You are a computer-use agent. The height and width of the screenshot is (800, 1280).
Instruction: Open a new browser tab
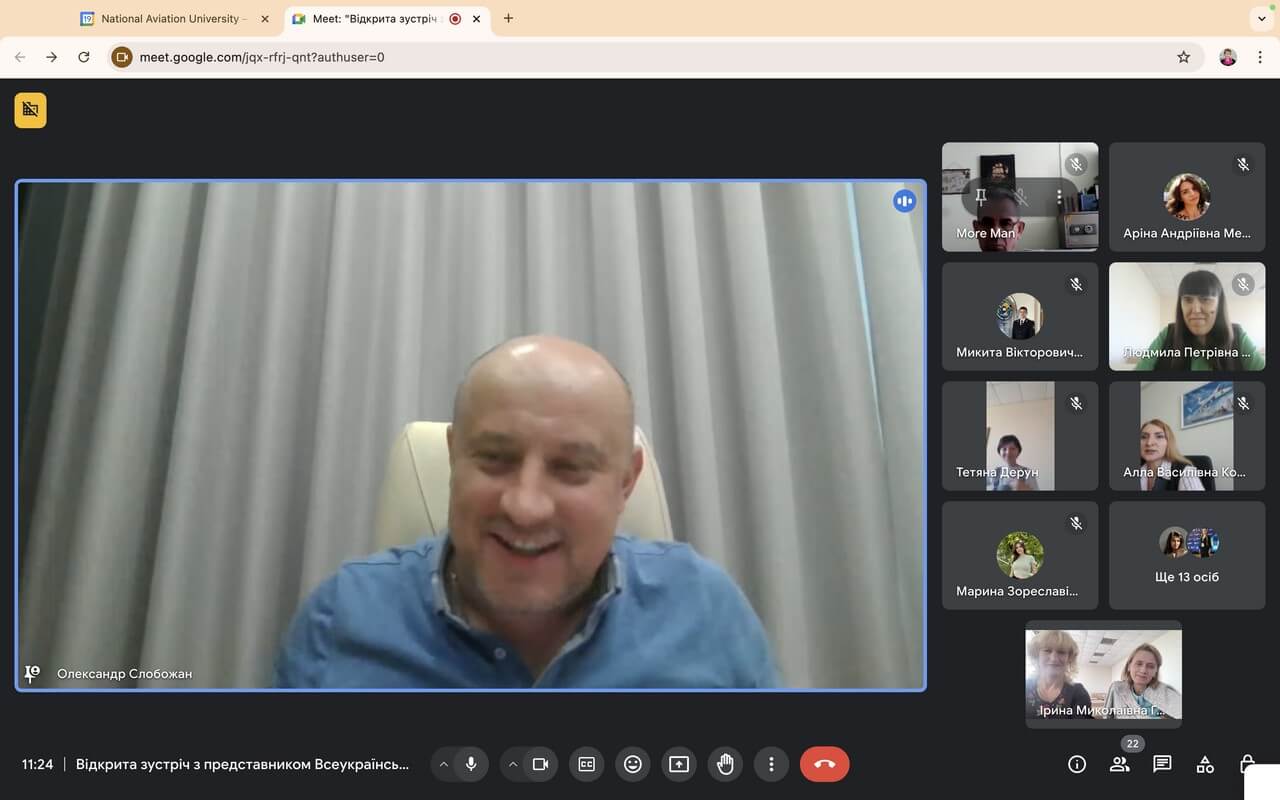[x=508, y=18]
